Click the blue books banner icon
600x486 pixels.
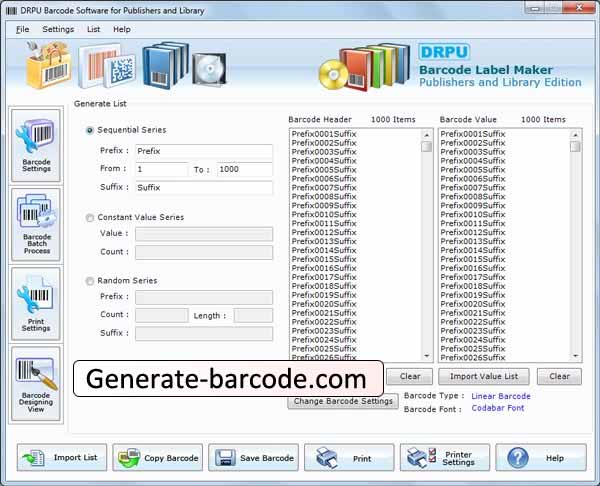165,65
